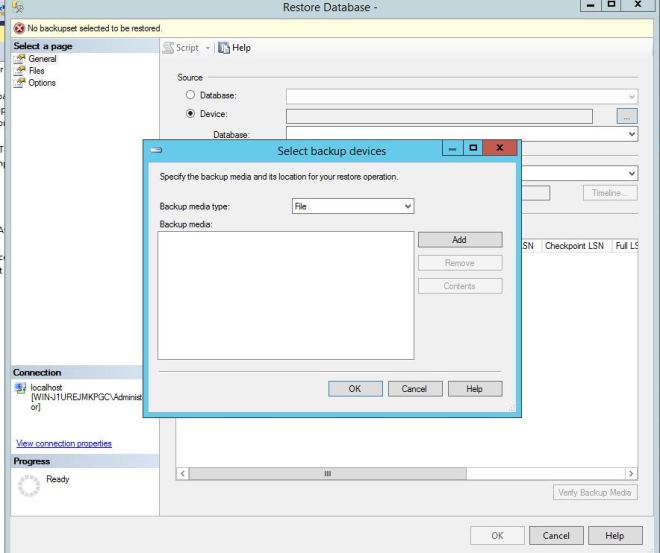Screen dimensions: 660x553
Task: Click the No backupset selected message text
Action: tap(95, 28)
